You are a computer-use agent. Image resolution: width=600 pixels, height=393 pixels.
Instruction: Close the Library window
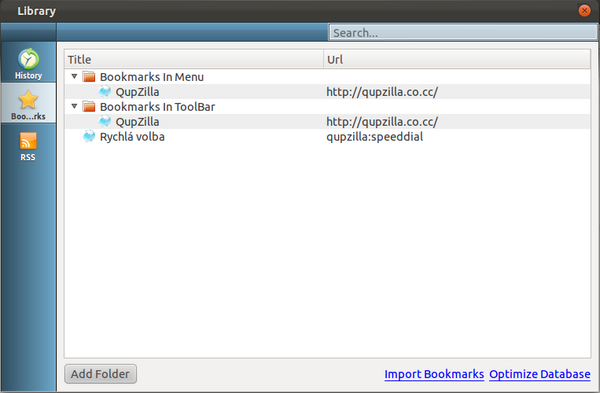tap(584, 10)
